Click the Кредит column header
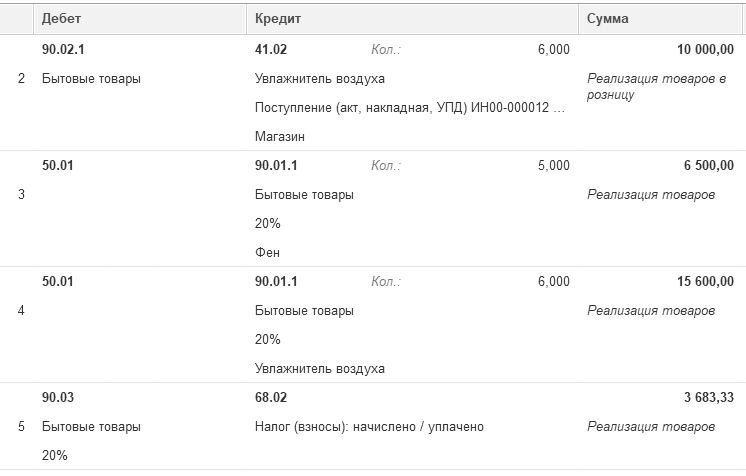This screenshot has height=476, width=746. 278,18
